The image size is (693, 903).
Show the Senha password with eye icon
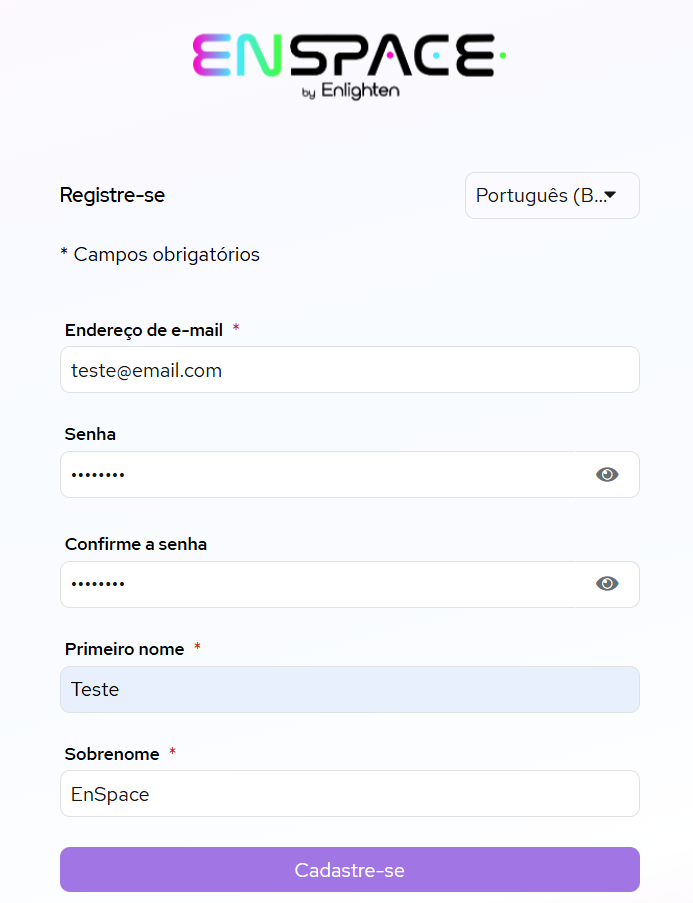[607, 475]
